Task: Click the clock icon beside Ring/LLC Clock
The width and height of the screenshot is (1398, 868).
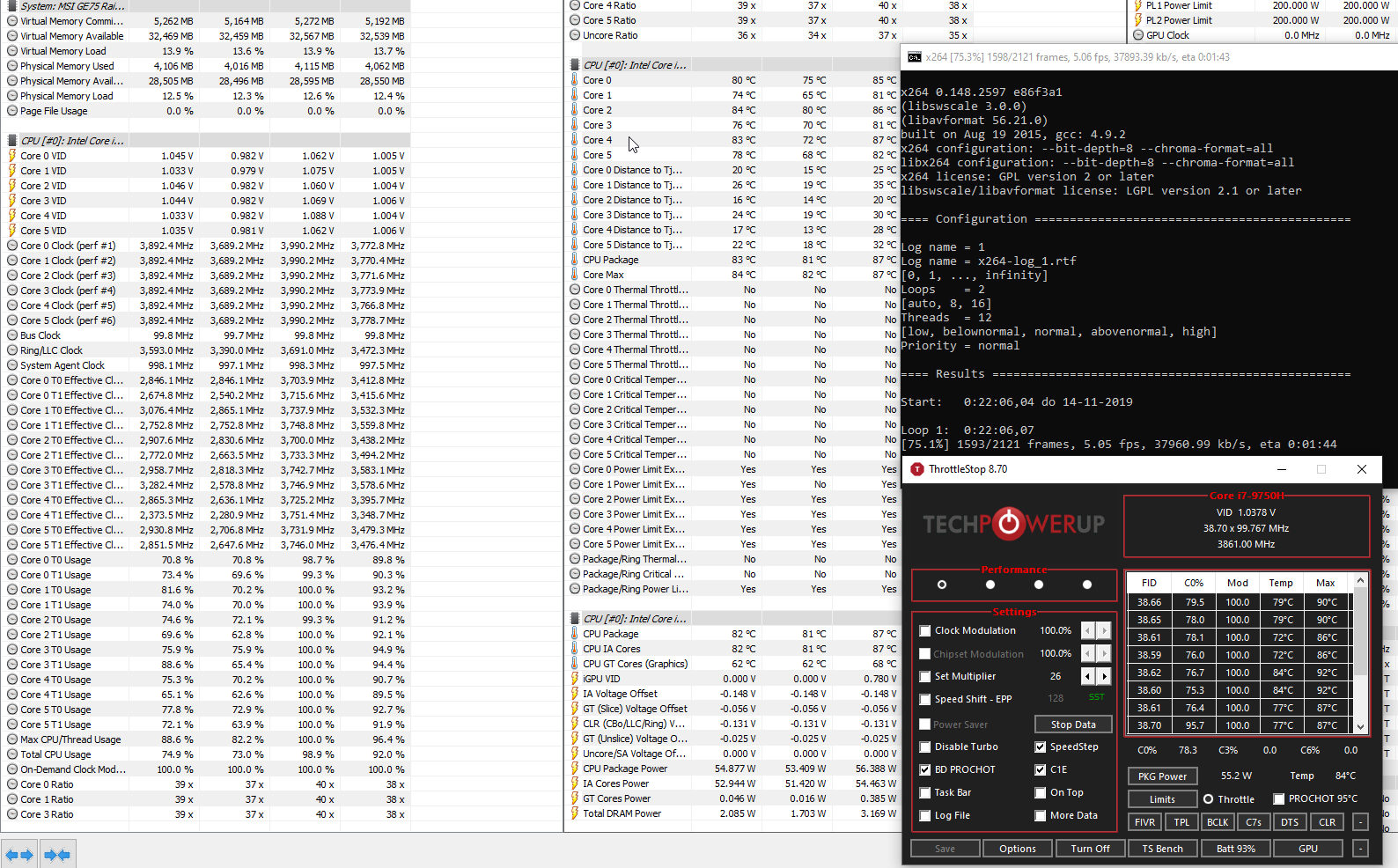Action: 12,350
